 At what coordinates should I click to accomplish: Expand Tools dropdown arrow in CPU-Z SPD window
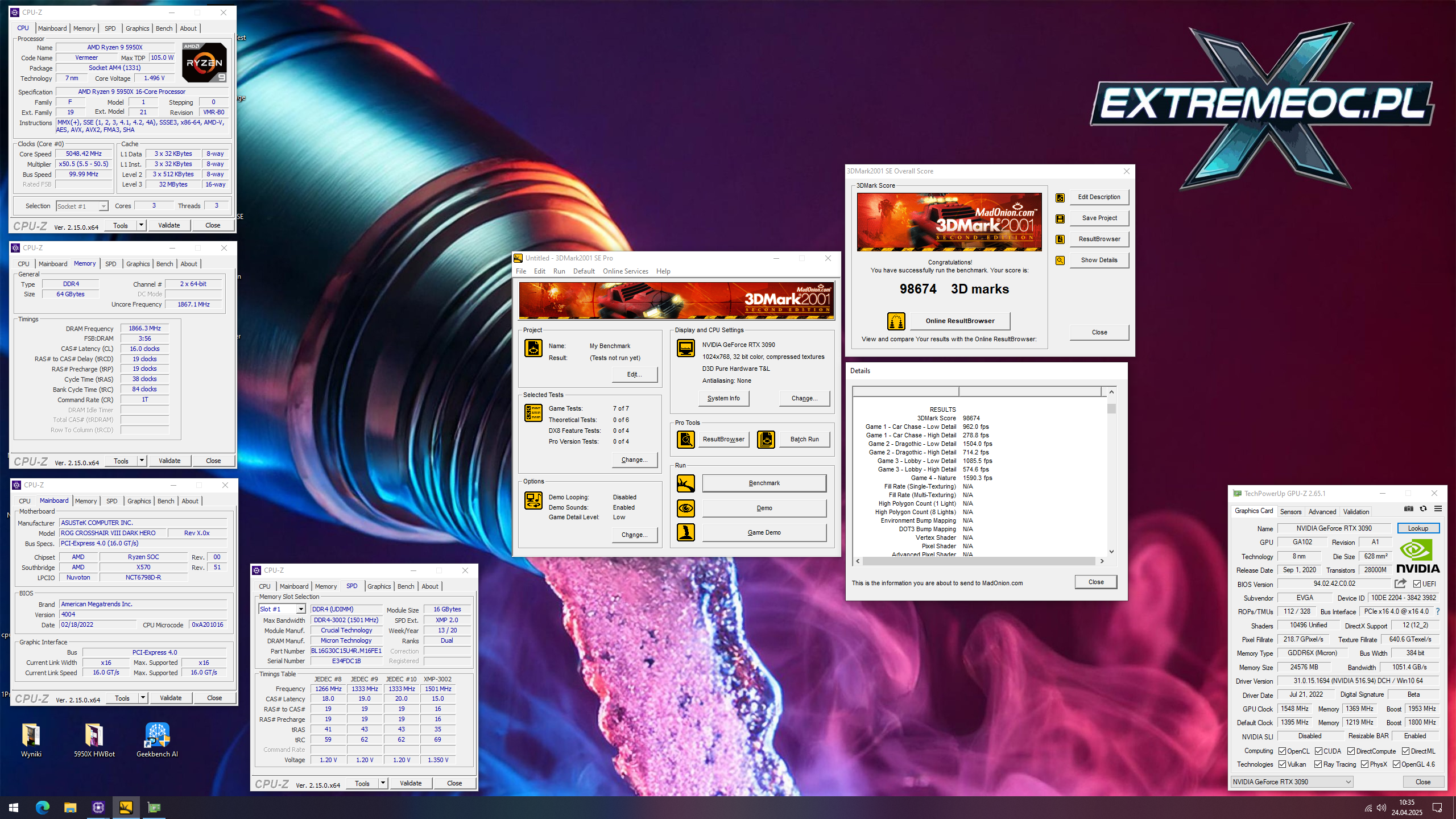(383, 783)
